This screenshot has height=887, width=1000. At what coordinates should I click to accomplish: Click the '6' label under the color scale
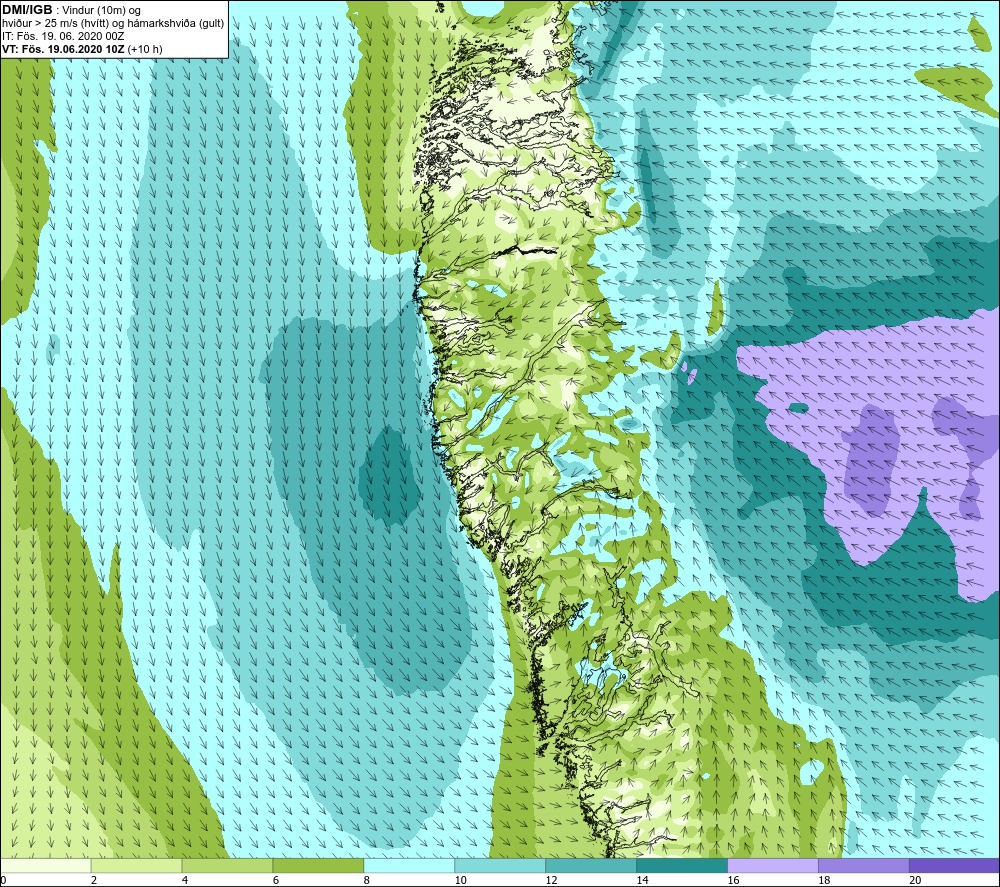point(276,880)
